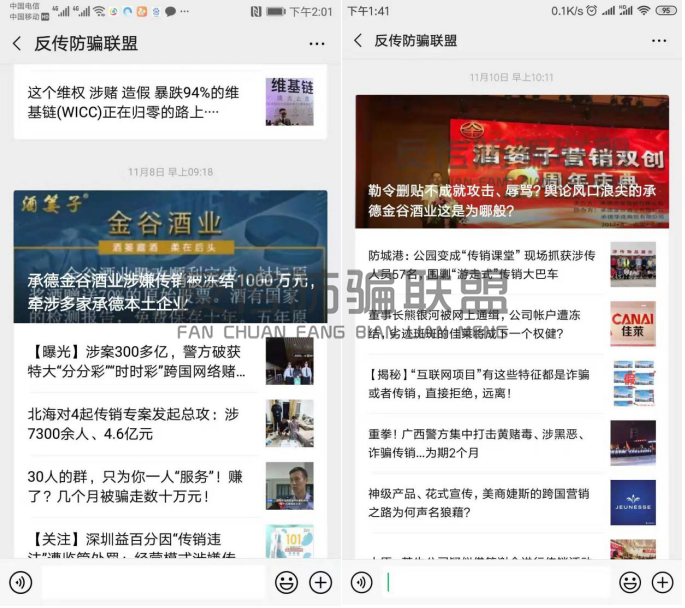
Task: Open the three-dot menu in right panel
Action: pos(658,41)
